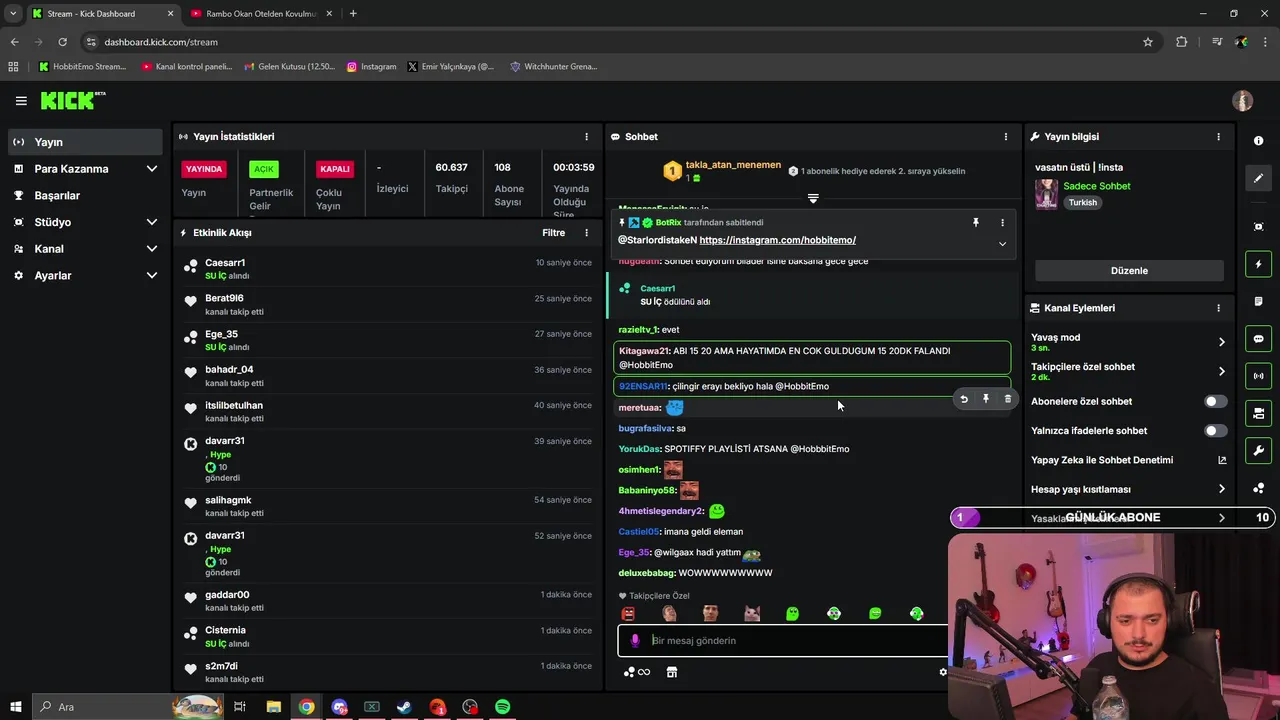The width and height of the screenshot is (1280, 720).
Task: Click the Sadece Sohbet category link
Action: (x=1096, y=186)
